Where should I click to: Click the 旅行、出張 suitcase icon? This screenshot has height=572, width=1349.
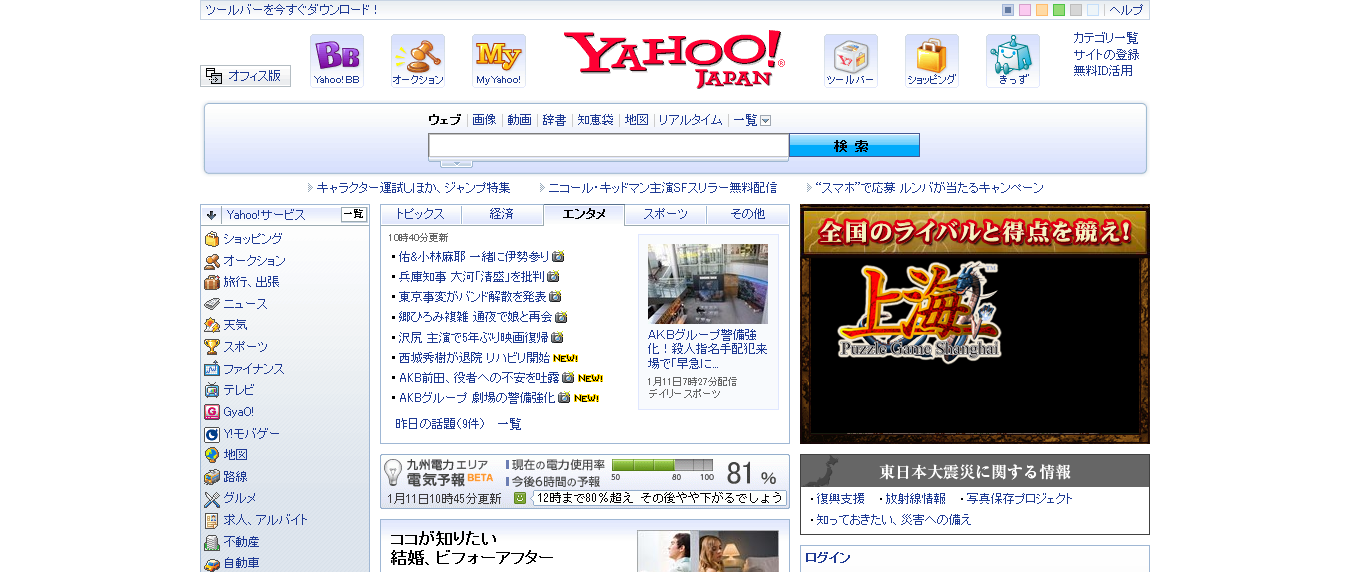(x=212, y=282)
